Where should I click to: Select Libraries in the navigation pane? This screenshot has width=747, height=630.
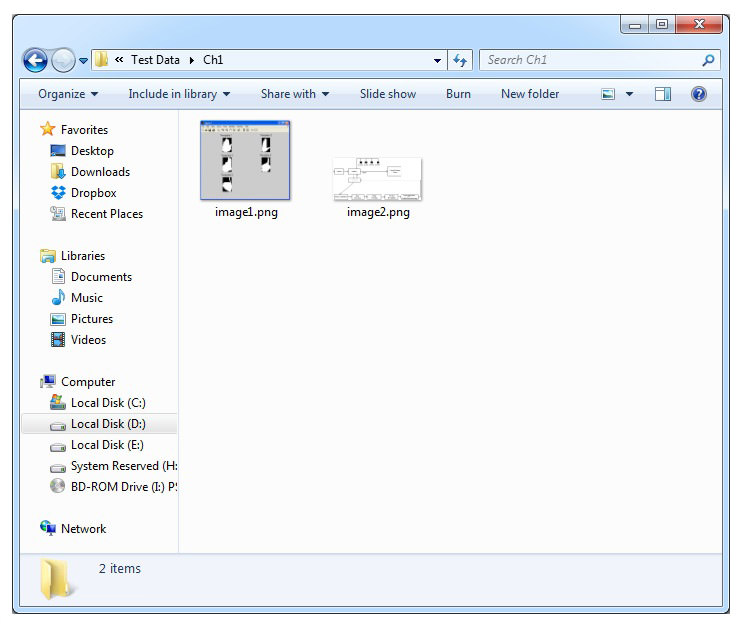coord(83,256)
